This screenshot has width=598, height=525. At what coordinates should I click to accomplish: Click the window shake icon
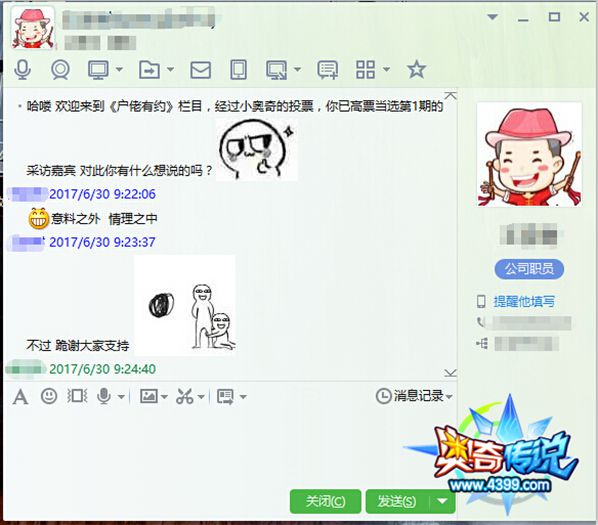click(x=77, y=396)
